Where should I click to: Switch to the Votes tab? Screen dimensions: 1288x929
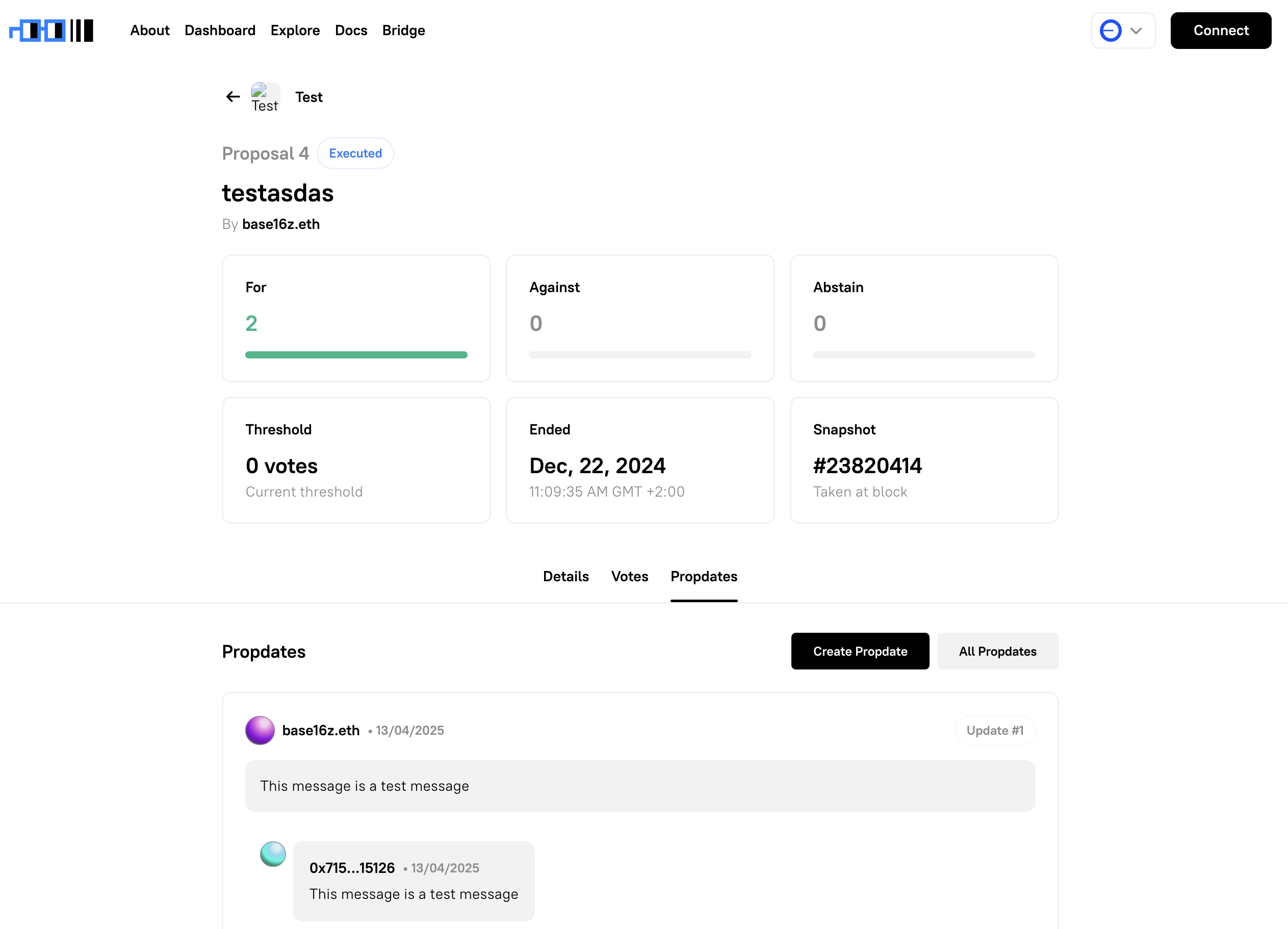[629, 576]
